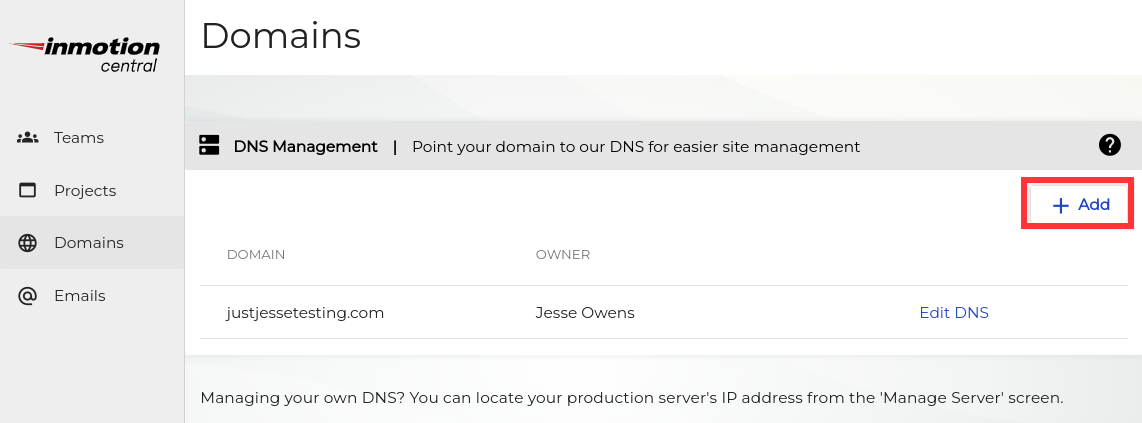Click the Domains globe icon

point(27,243)
